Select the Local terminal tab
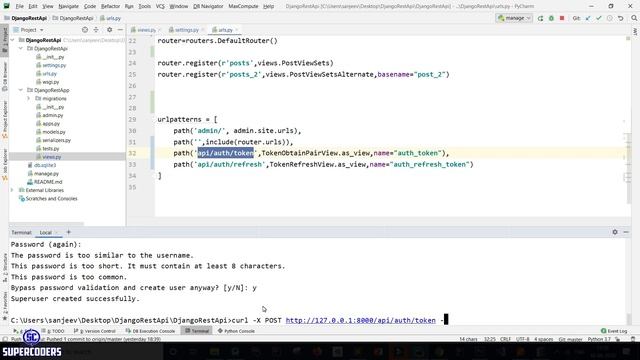This screenshot has width=640, height=360. [48, 232]
